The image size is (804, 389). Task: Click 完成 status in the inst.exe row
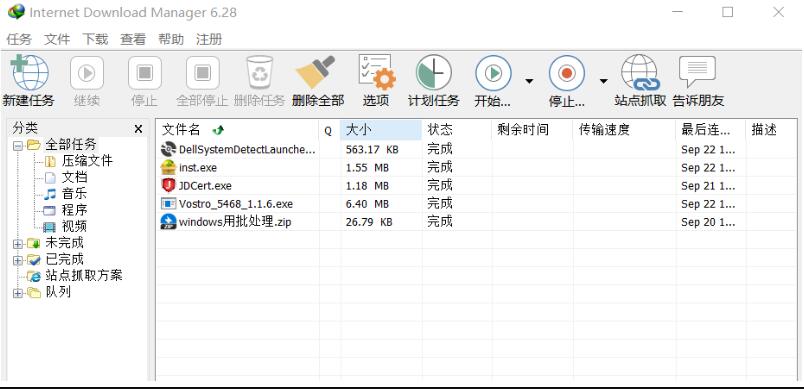point(440,167)
